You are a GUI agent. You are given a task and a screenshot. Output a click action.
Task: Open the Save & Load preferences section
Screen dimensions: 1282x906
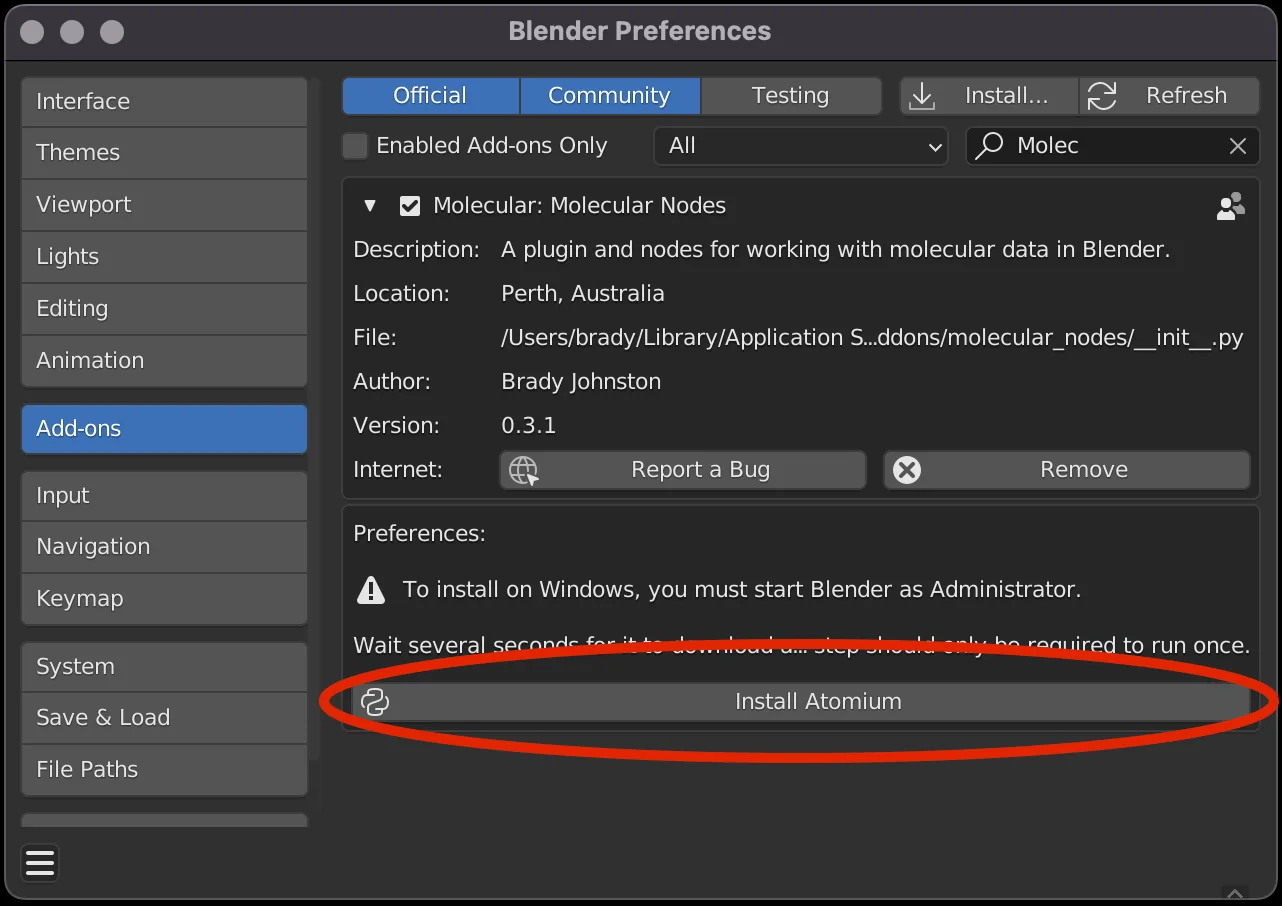(164, 718)
